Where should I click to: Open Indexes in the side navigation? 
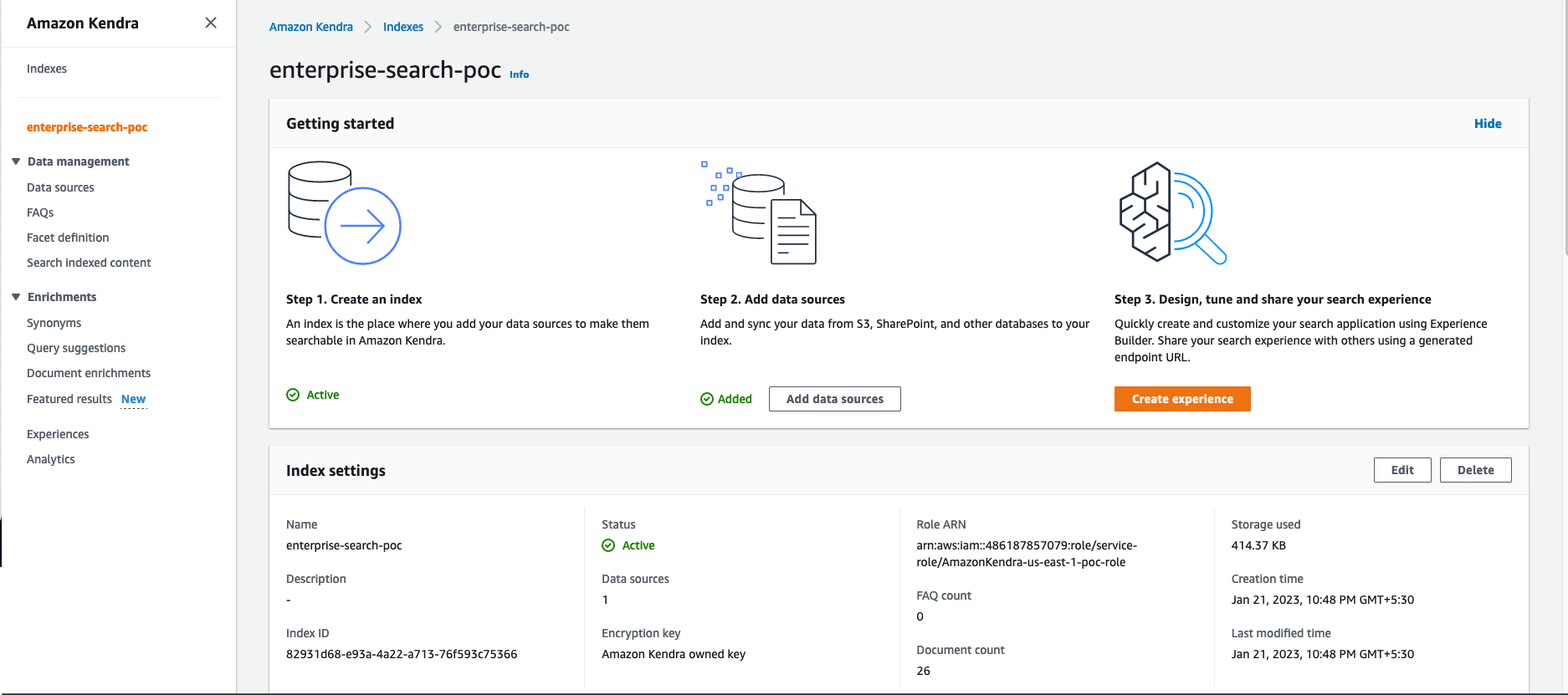[x=47, y=69]
